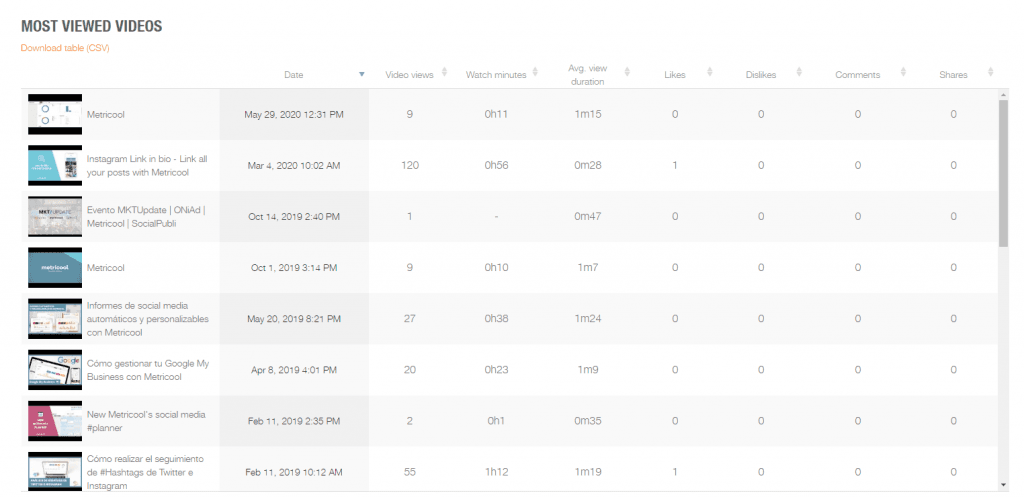
Task: Select the 27 video views value
Action: [x=409, y=319]
